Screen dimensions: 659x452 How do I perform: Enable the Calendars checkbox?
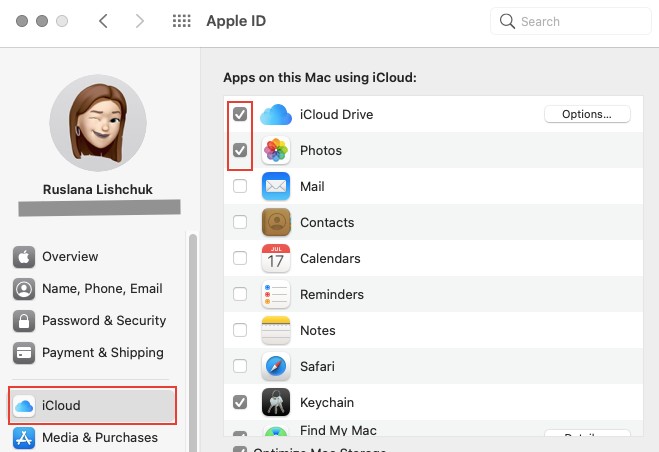(240, 258)
